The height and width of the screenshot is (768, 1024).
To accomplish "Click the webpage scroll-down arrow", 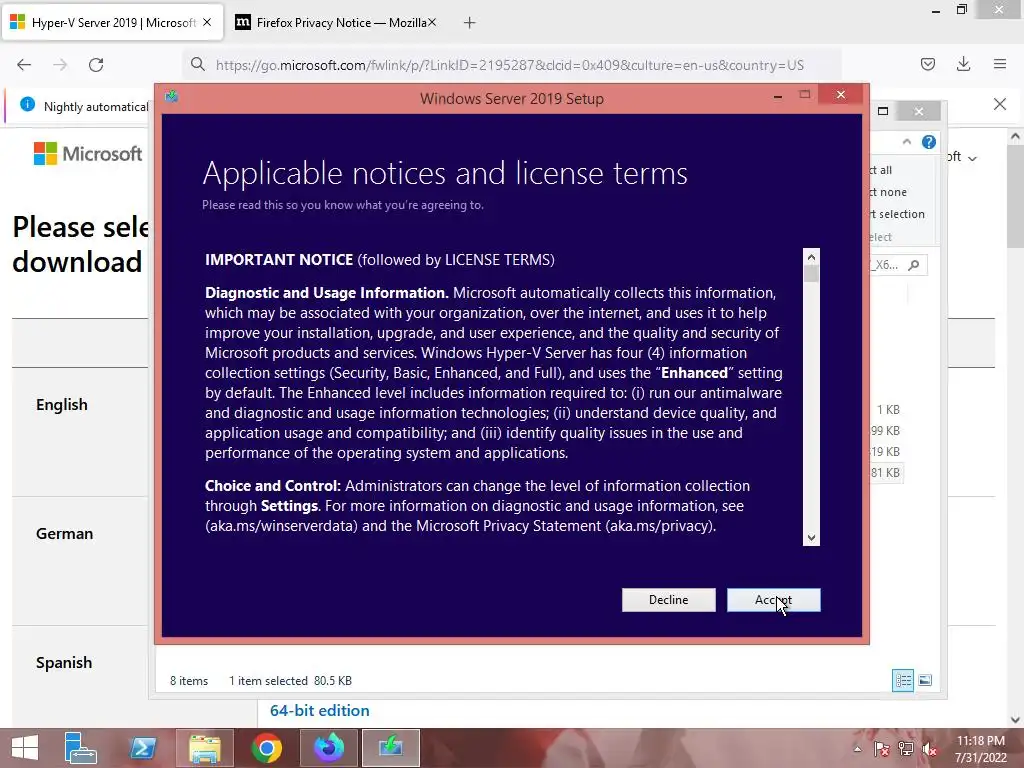I will pyautogui.click(x=1015, y=719).
